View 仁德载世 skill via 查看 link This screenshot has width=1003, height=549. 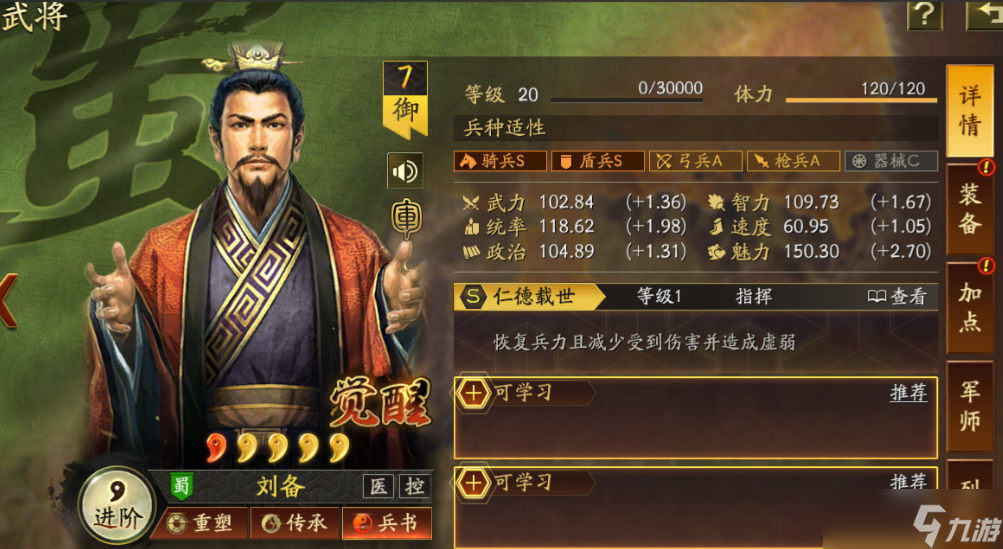point(897,296)
